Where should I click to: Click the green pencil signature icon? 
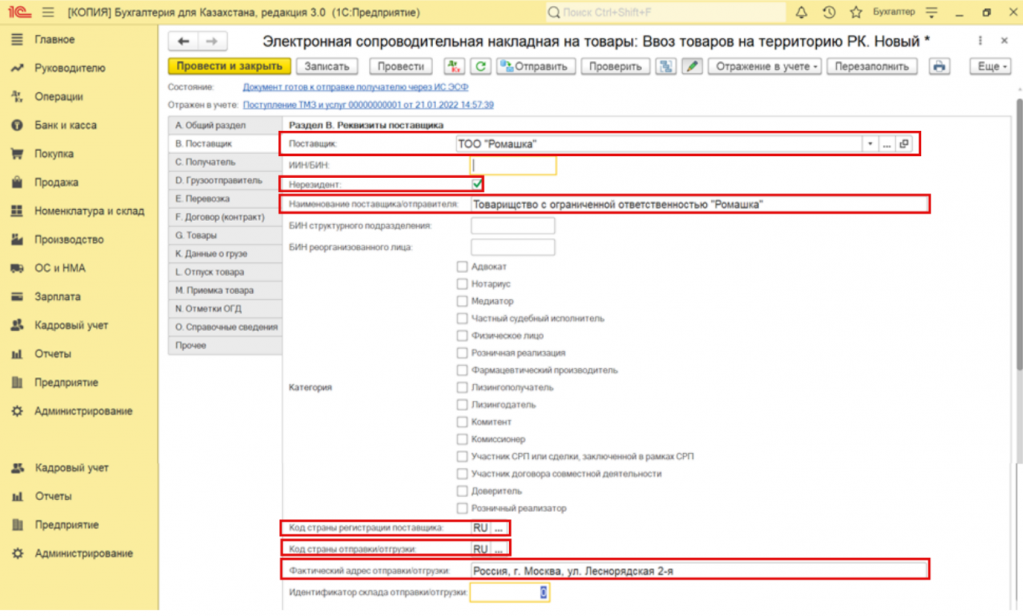[x=692, y=66]
